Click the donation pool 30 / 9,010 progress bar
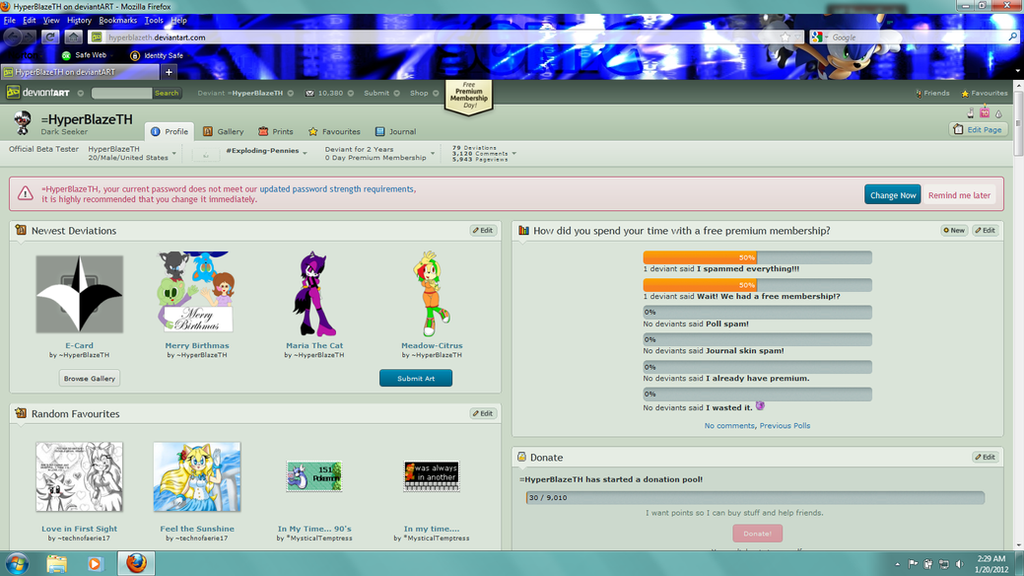1024x576 pixels. coord(755,498)
